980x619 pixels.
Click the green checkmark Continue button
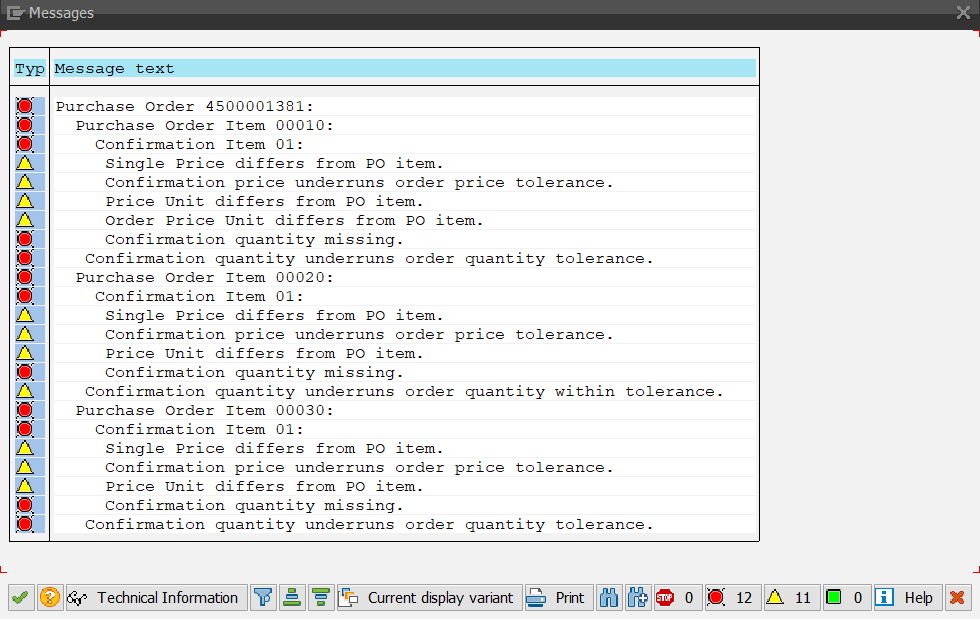tap(19, 598)
